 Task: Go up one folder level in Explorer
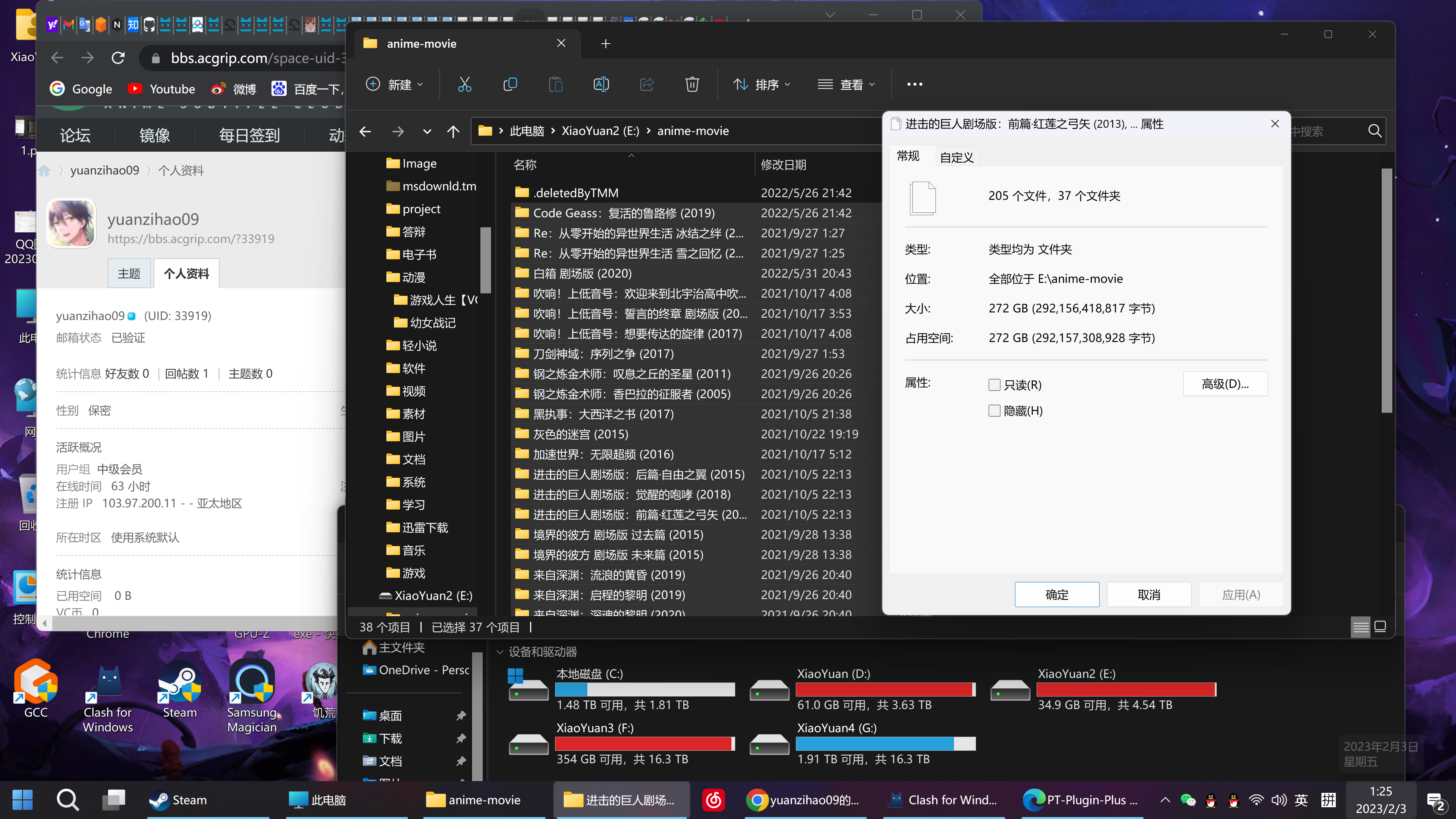[x=453, y=131]
